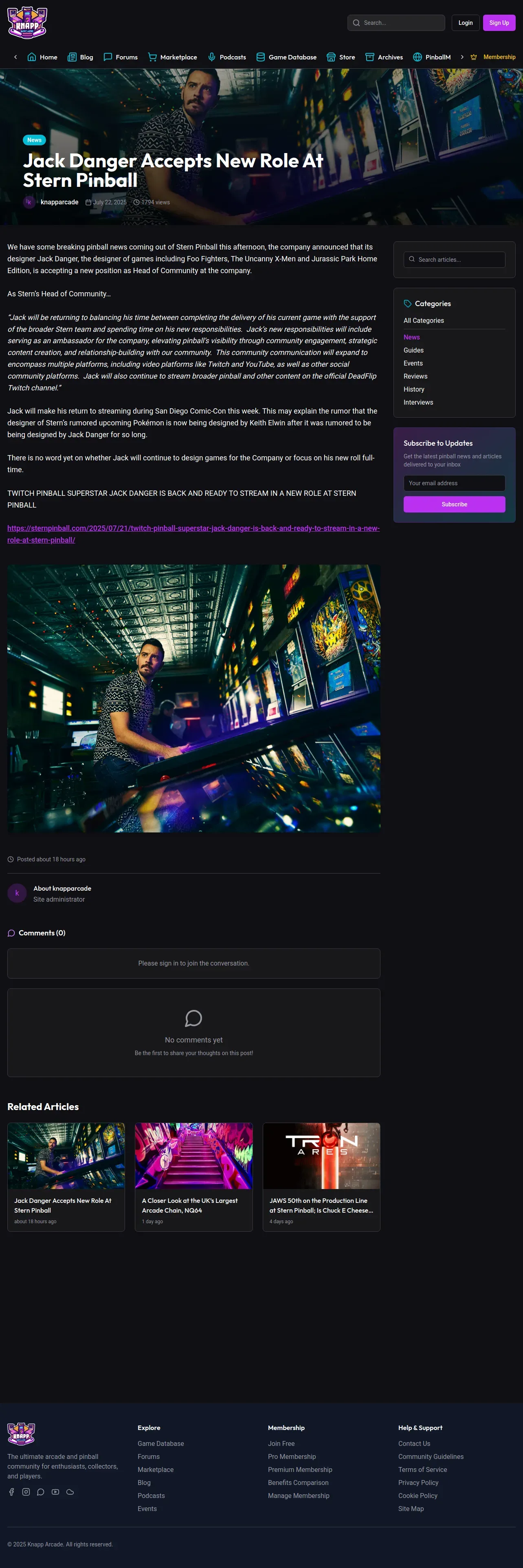Click the chat bubble social icon in footer
The image size is (523, 1568).
pos(41,1492)
